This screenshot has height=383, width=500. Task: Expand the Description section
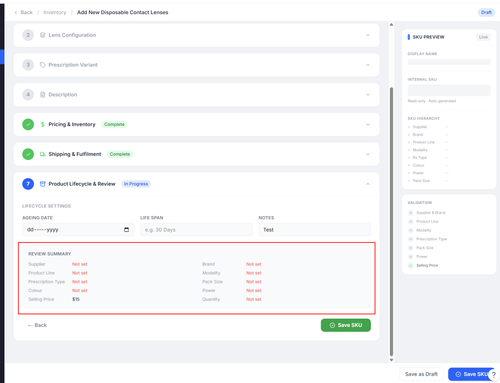368,95
